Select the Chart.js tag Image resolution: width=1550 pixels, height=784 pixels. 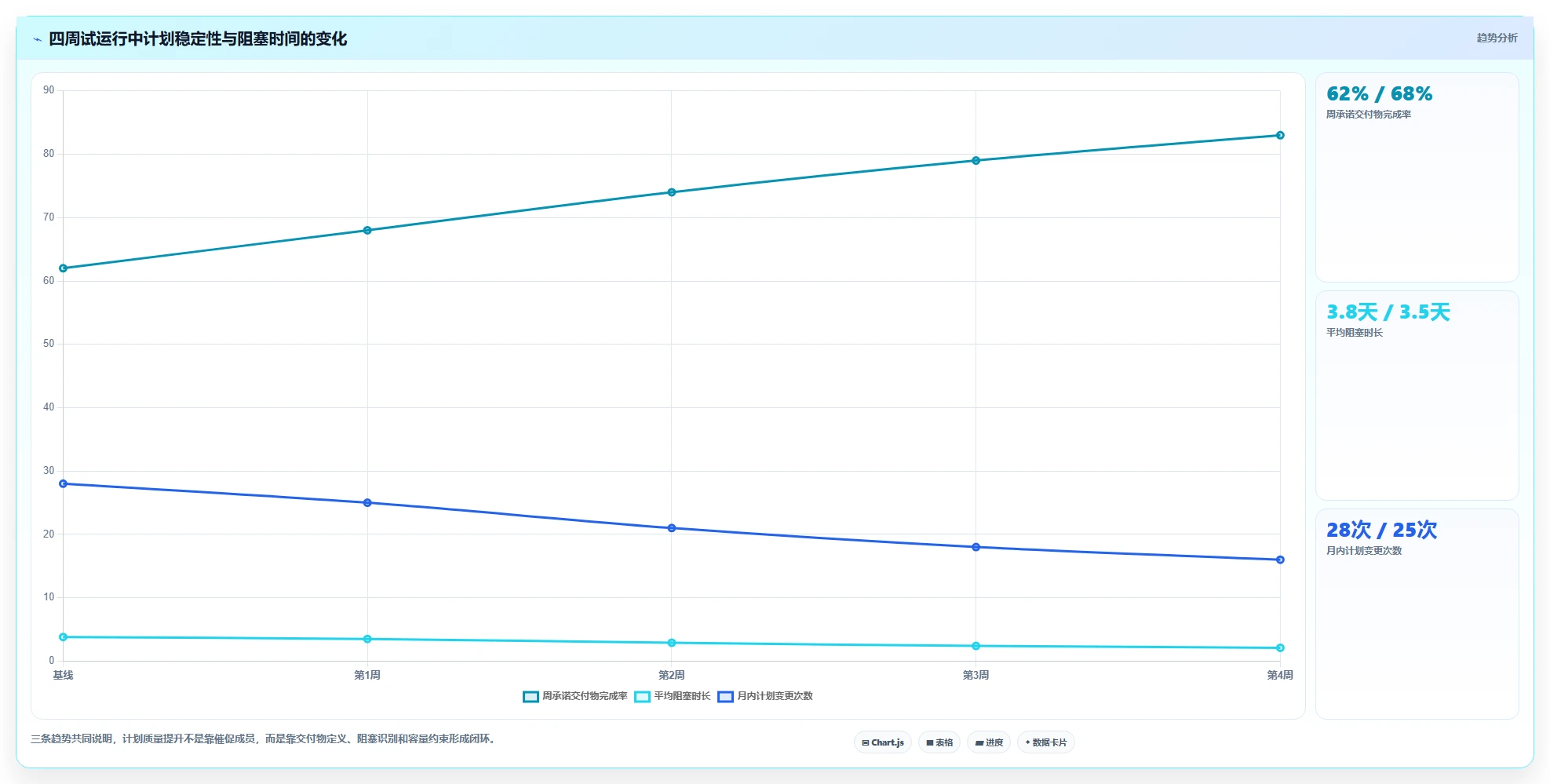(x=883, y=742)
